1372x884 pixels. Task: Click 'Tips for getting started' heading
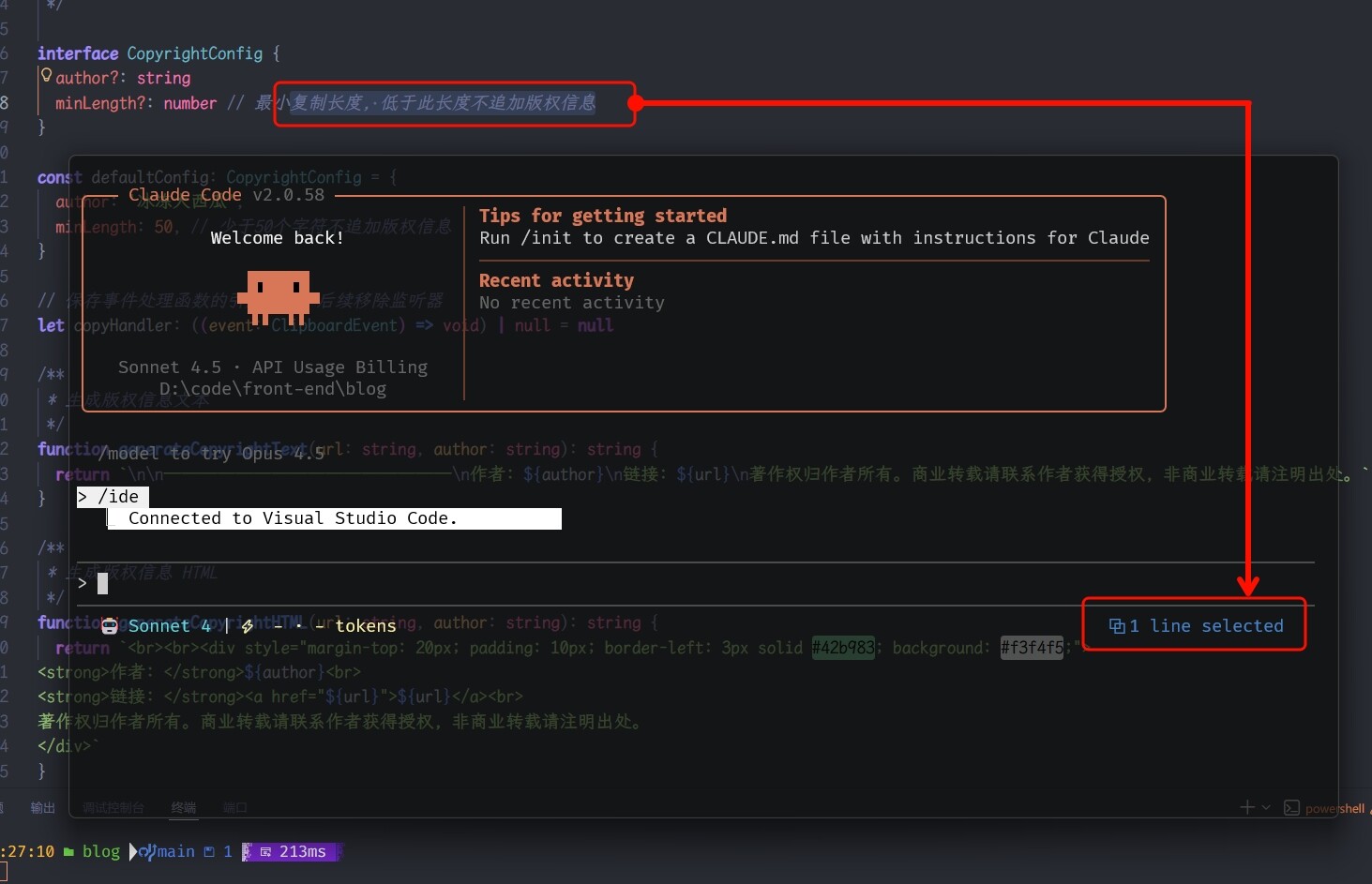pos(603,216)
